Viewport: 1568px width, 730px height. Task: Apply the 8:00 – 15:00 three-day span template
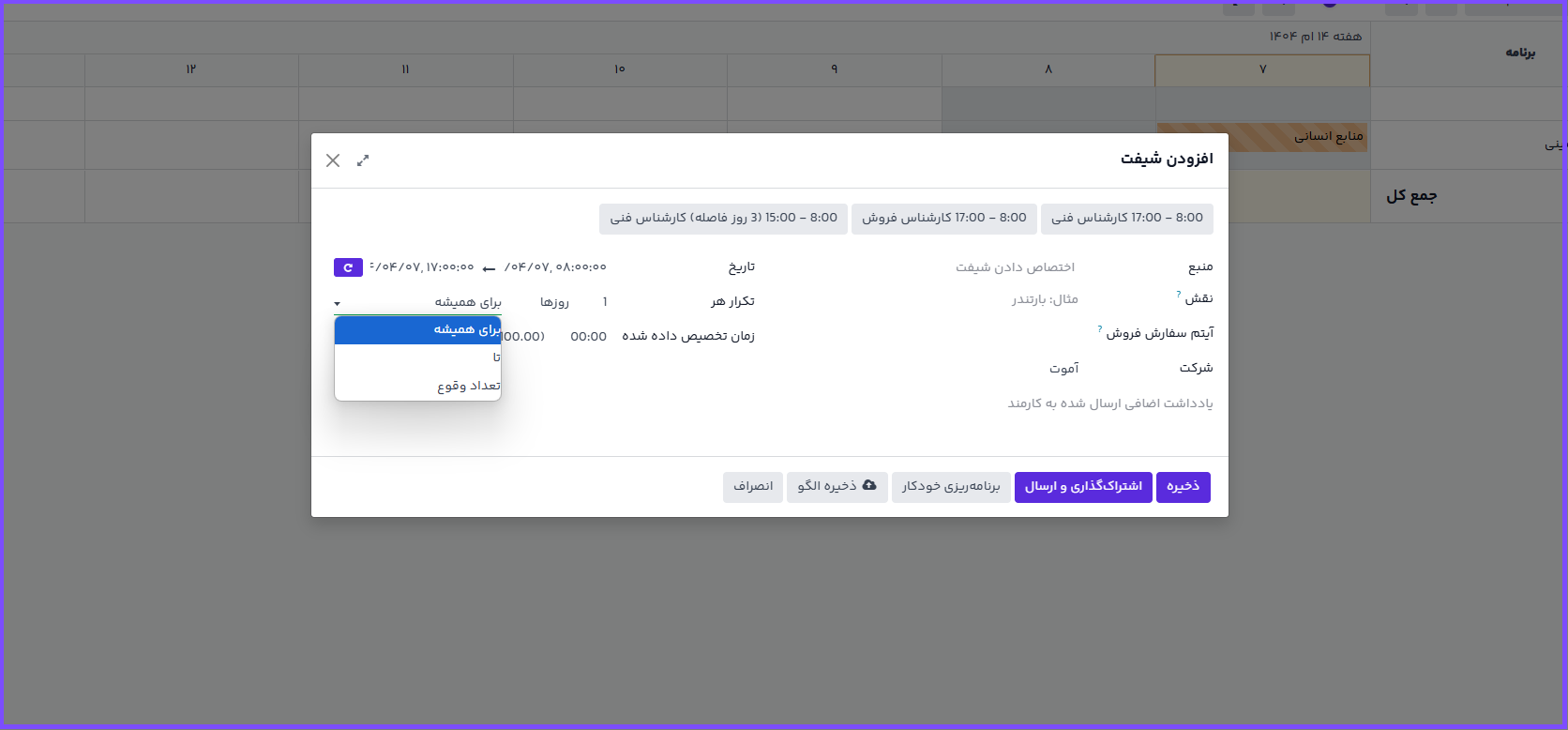[x=723, y=218]
